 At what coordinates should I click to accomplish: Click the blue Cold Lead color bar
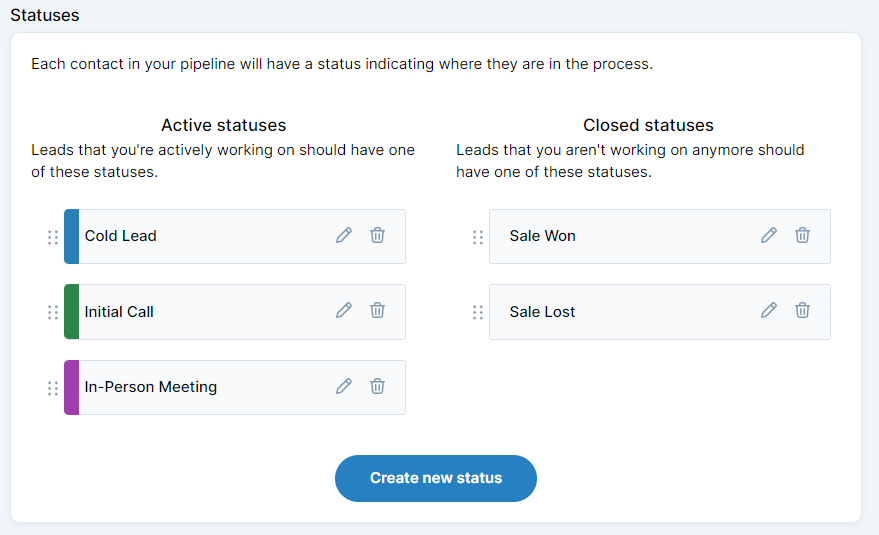tap(71, 237)
